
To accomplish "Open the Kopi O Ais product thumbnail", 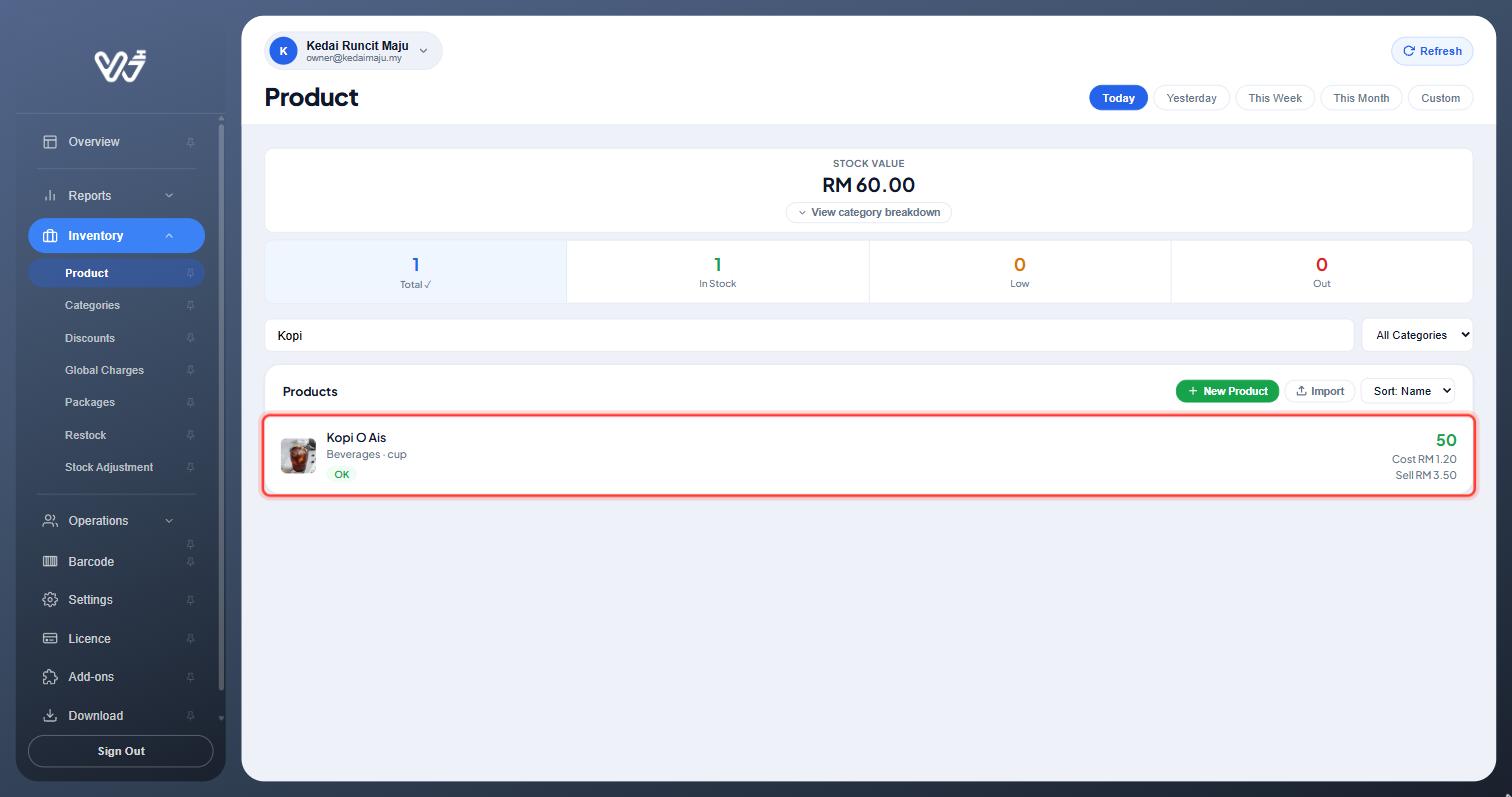I will [298, 455].
